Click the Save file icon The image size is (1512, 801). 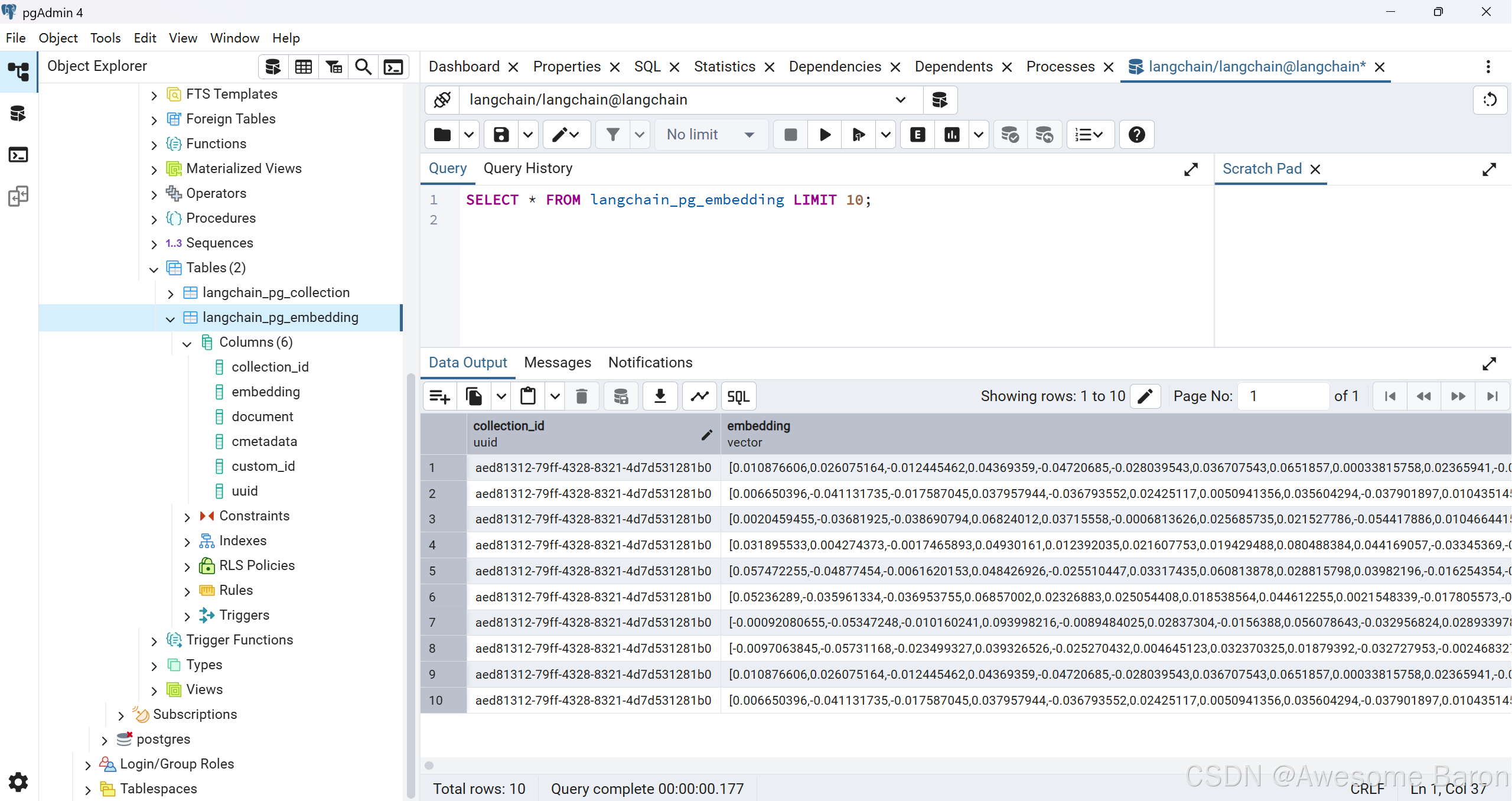501,135
